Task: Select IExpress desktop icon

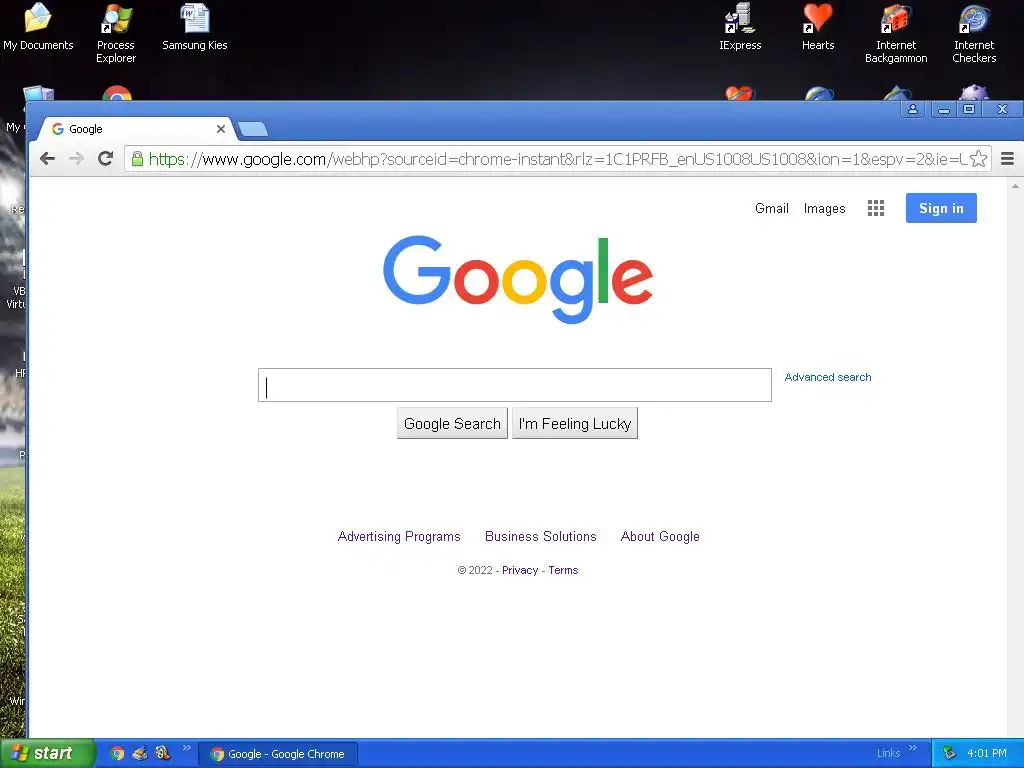Action: [740, 27]
